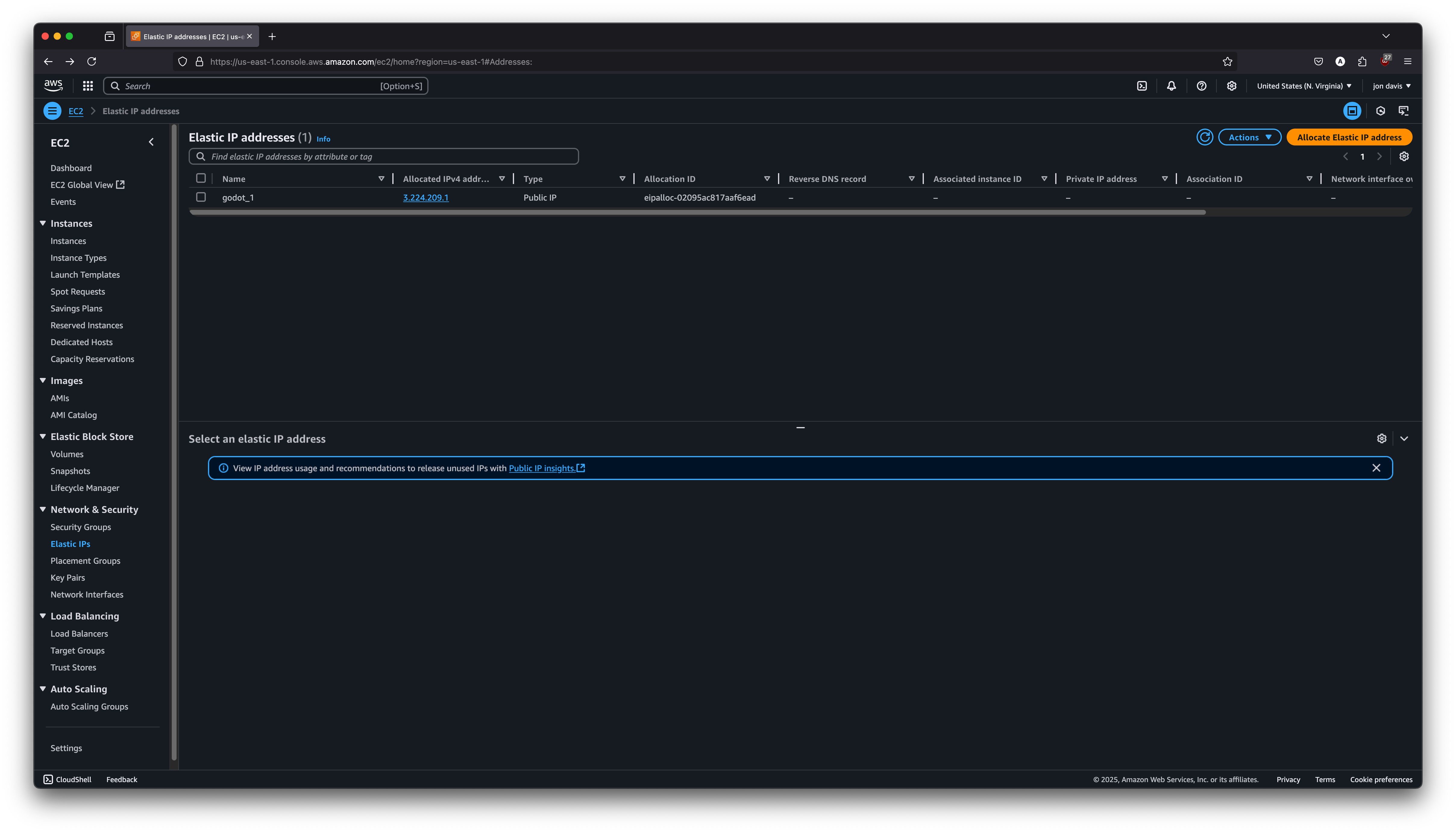This screenshot has width=1456, height=833.
Task: Go back in browser history
Action: 48,61
